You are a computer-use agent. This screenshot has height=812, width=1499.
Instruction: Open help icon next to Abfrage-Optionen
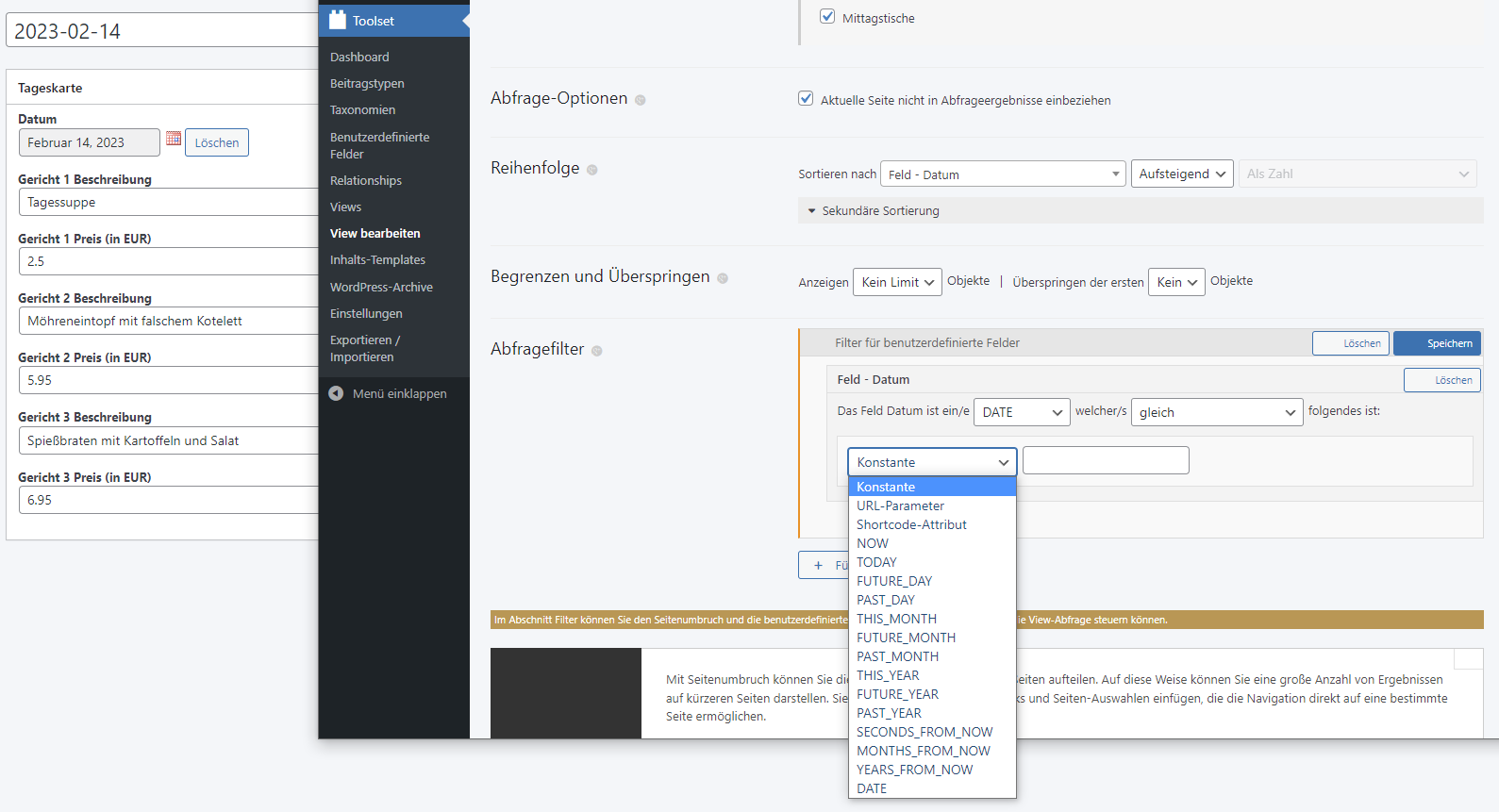point(640,100)
